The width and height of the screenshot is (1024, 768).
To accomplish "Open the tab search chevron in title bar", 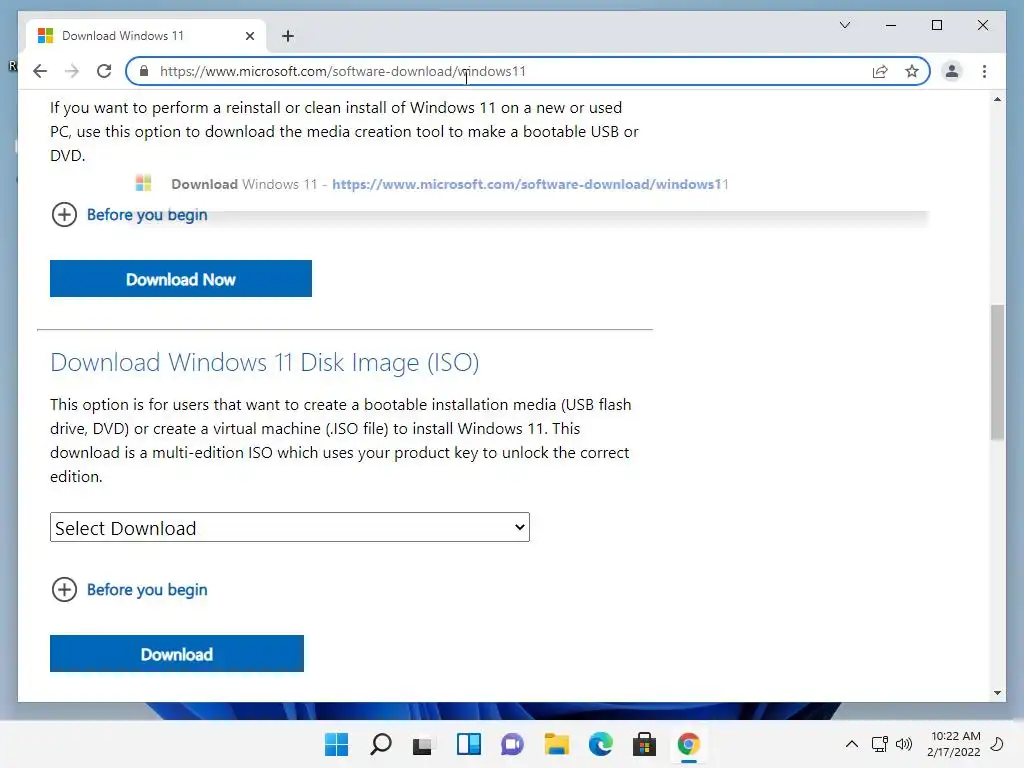I will tap(844, 25).
